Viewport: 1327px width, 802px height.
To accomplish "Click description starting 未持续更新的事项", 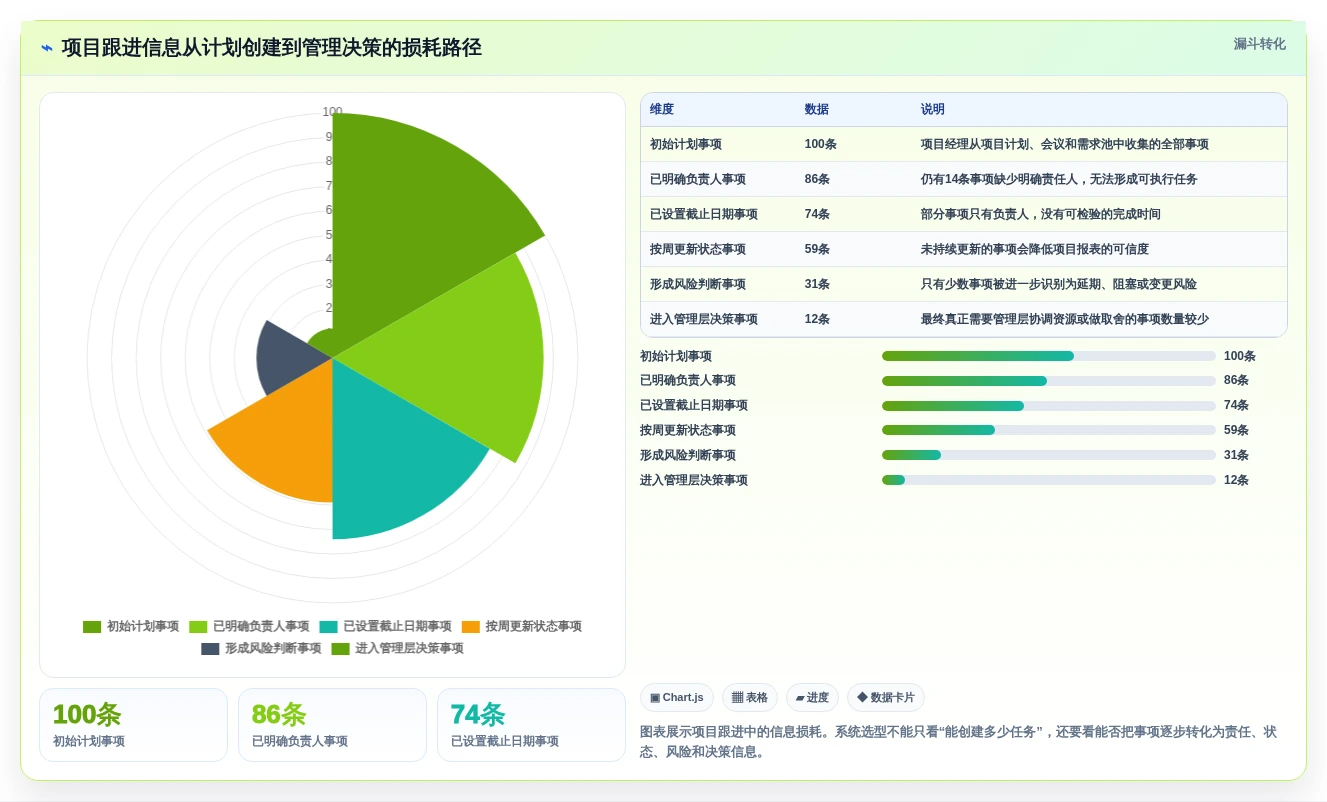I will (1035, 250).
